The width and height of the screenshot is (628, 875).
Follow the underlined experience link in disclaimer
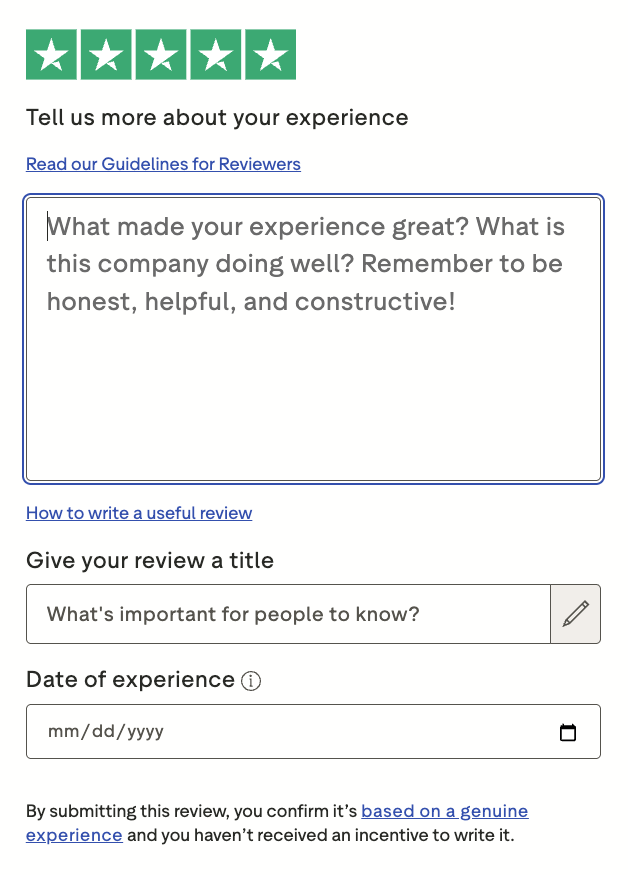click(x=74, y=835)
